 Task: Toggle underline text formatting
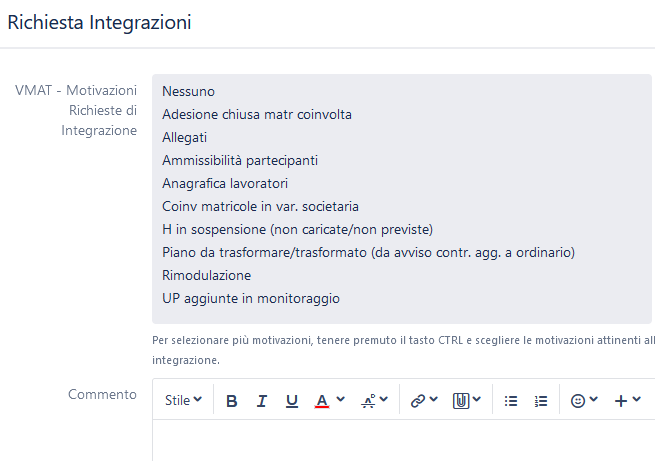(292, 401)
